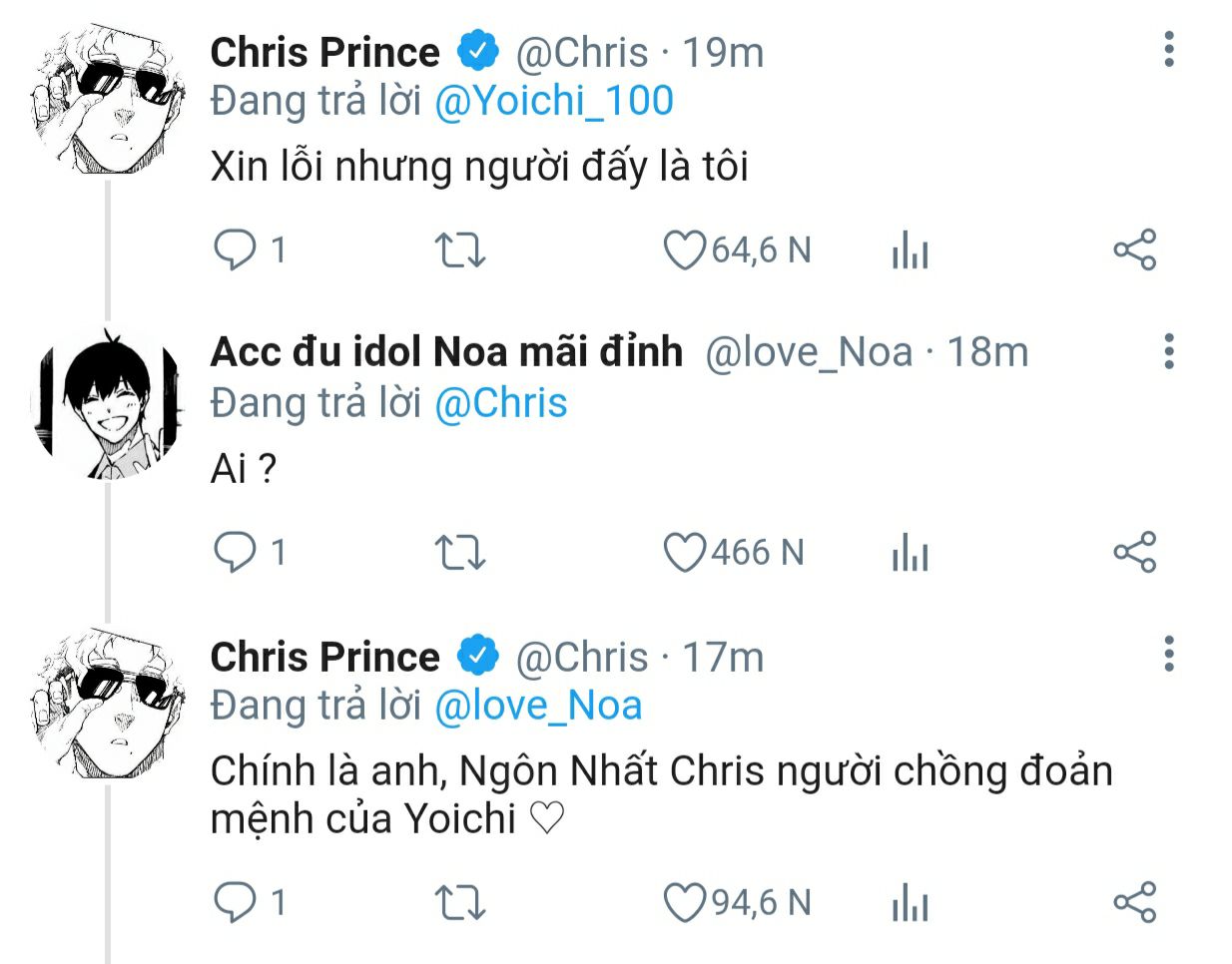1232x964 pixels.
Task: Open more options on the 17m tweet
Action: click(x=1169, y=654)
